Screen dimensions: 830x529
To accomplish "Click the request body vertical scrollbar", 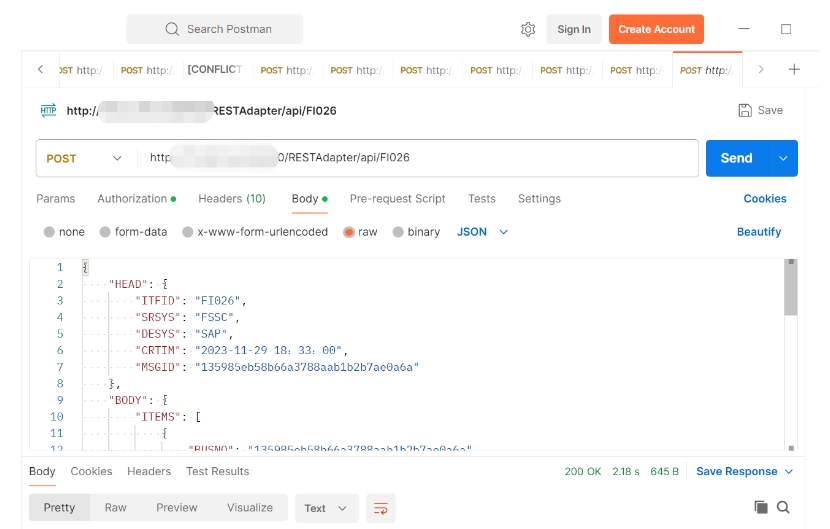I will click(790, 290).
